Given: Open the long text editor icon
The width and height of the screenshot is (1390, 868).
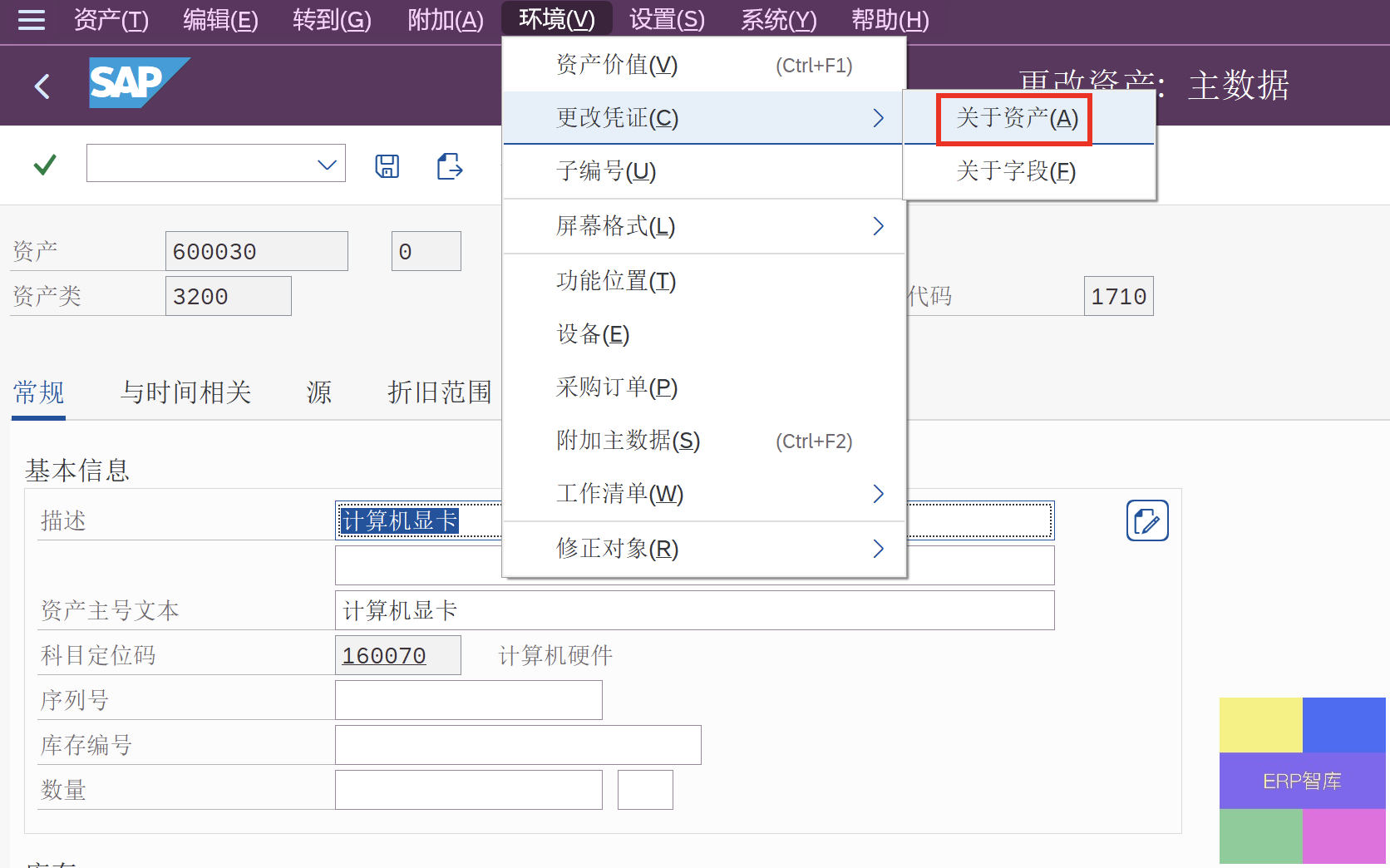Looking at the screenshot, I should [x=1146, y=521].
